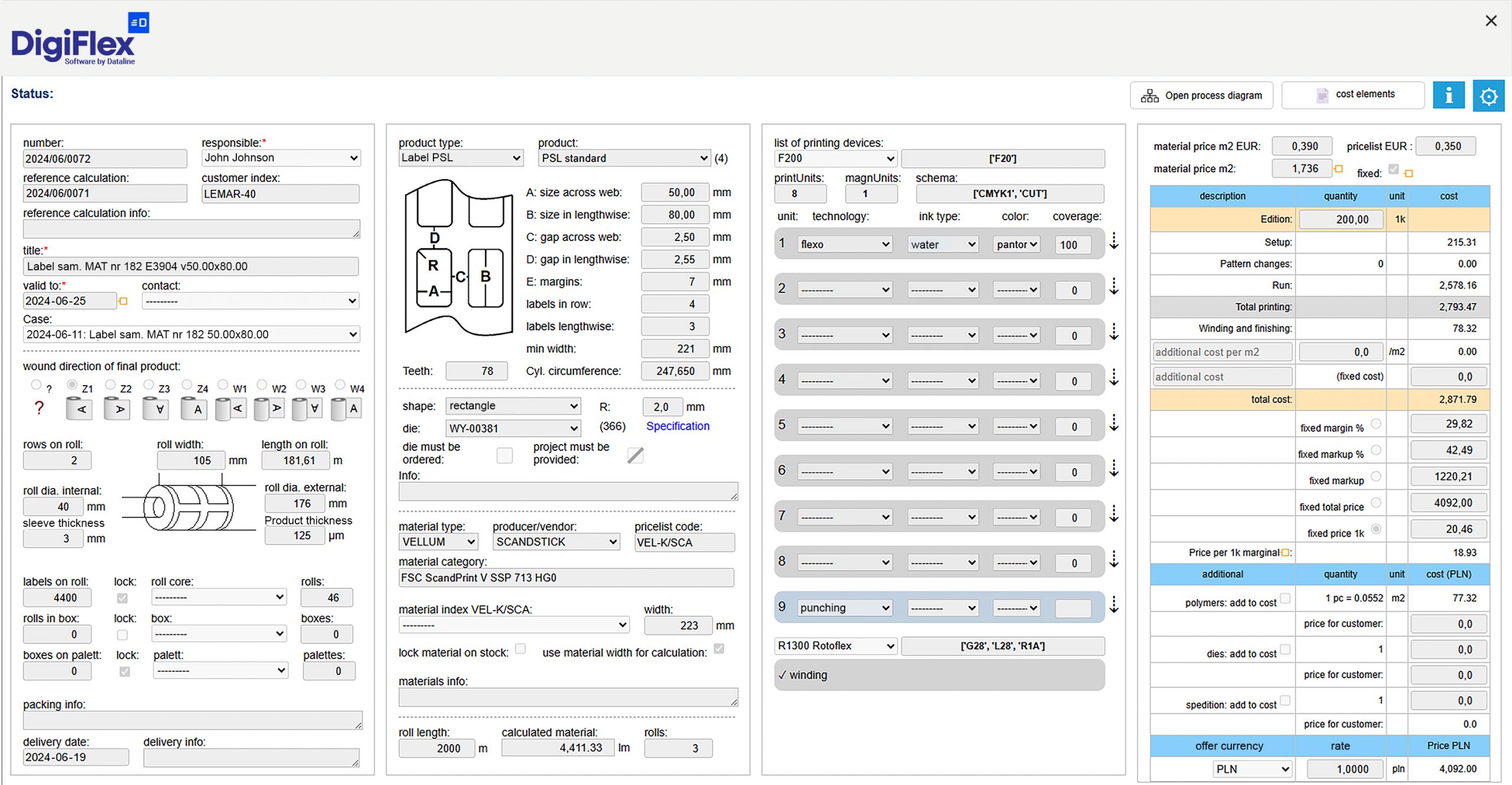Expand the Case dropdown
This screenshot has width=1512, height=785.
pyautogui.click(x=191, y=334)
